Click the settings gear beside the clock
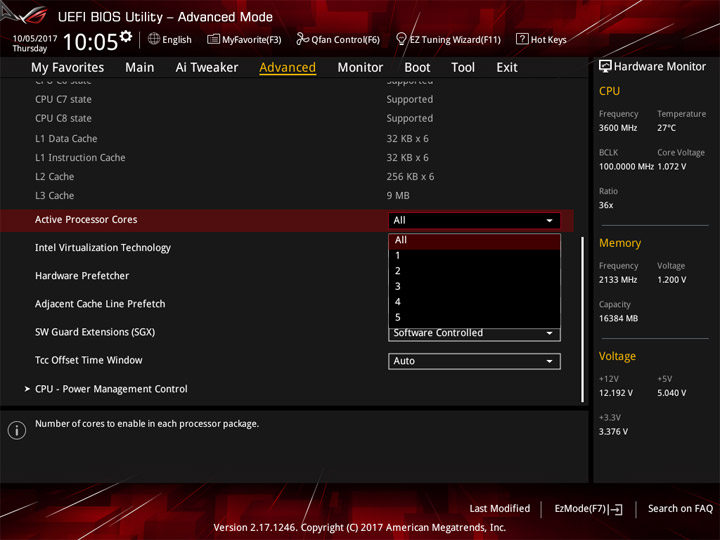The width and height of the screenshot is (720, 540). click(126, 36)
